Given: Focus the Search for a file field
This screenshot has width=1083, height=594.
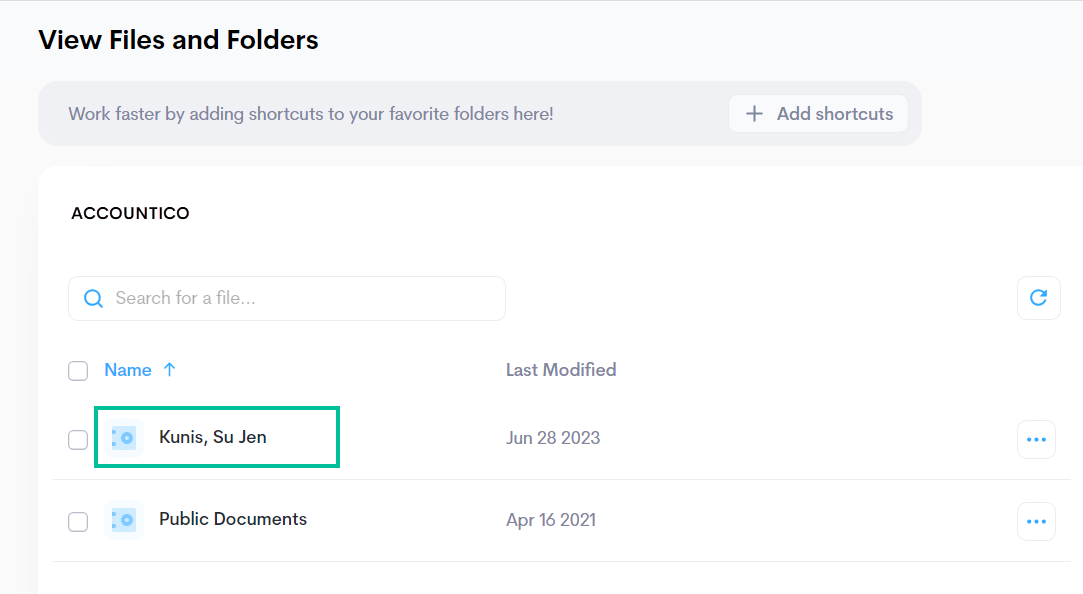Looking at the screenshot, I should click(x=287, y=298).
